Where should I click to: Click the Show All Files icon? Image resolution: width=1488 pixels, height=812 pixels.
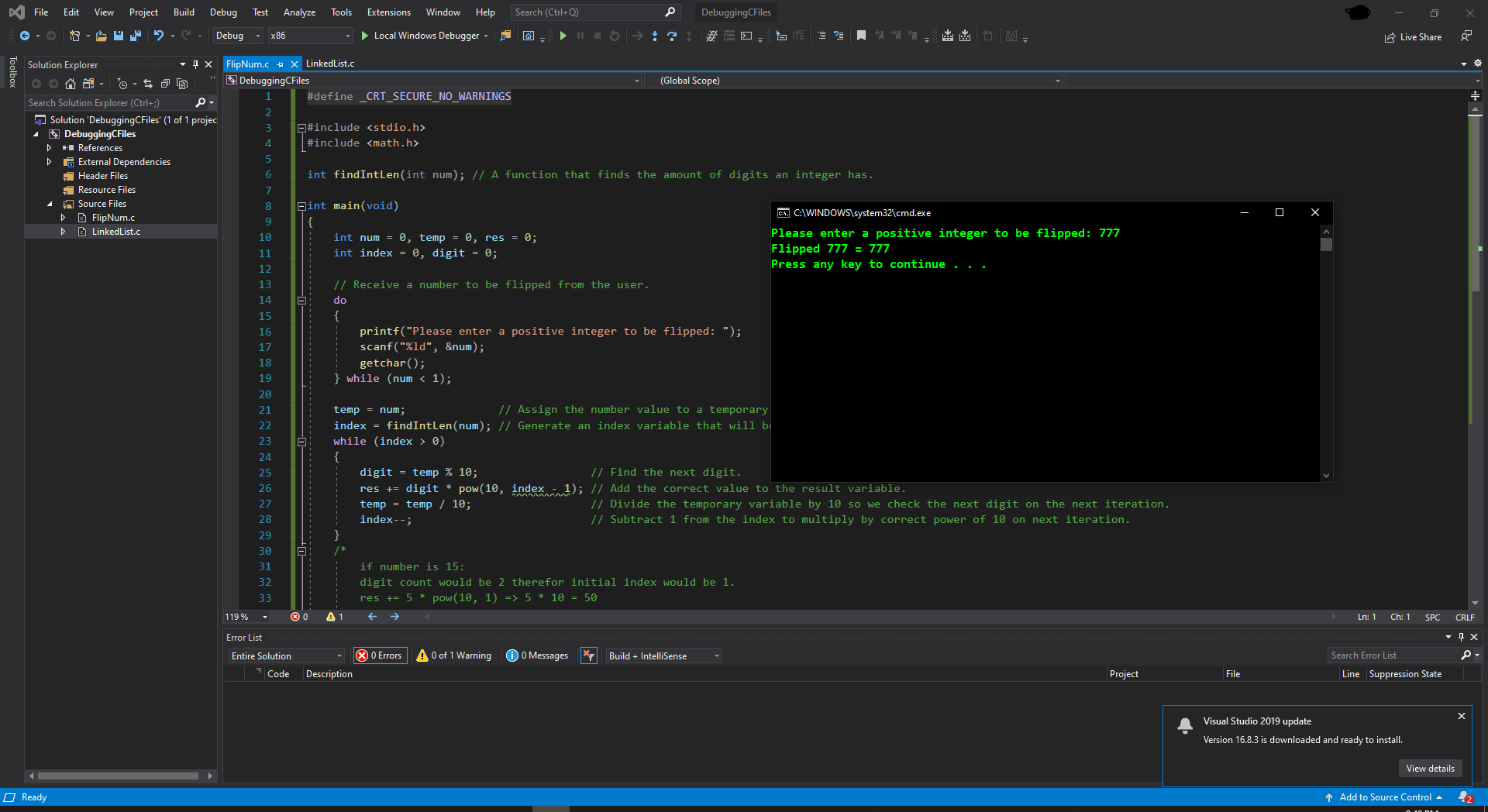tap(182, 84)
